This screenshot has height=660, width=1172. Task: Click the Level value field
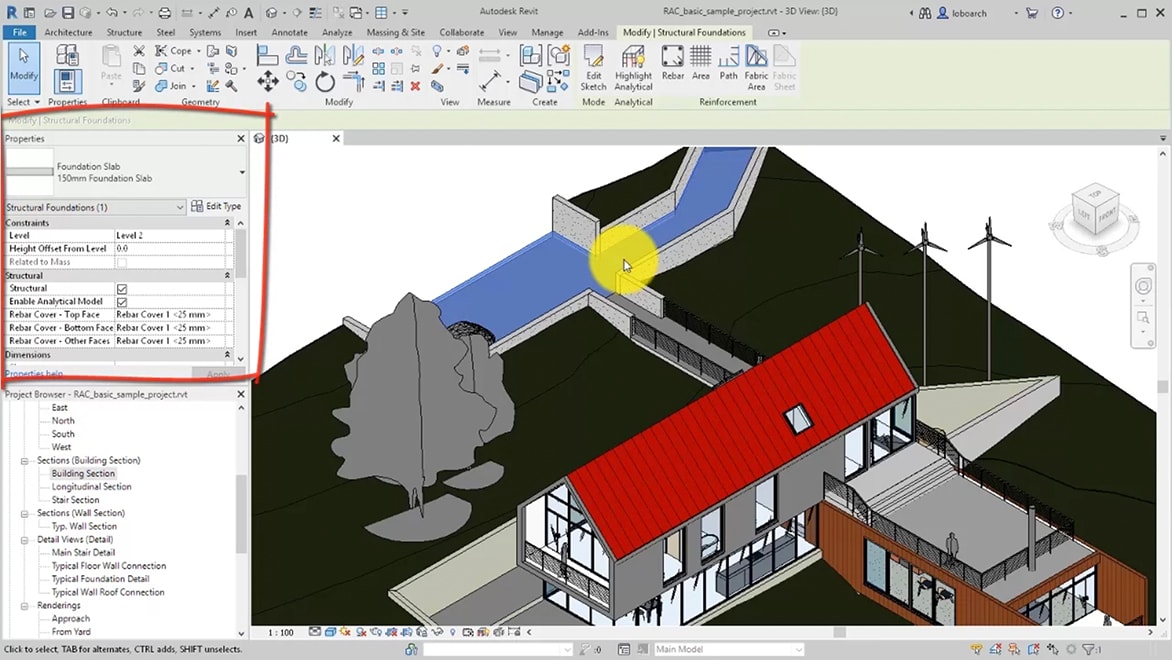(x=170, y=236)
